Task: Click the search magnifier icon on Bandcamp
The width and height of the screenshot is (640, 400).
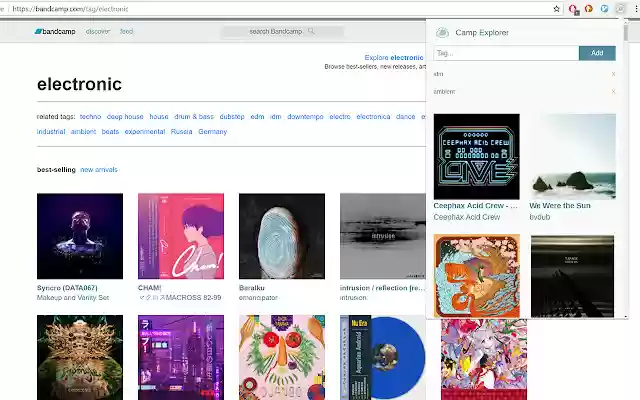Action: click(311, 31)
